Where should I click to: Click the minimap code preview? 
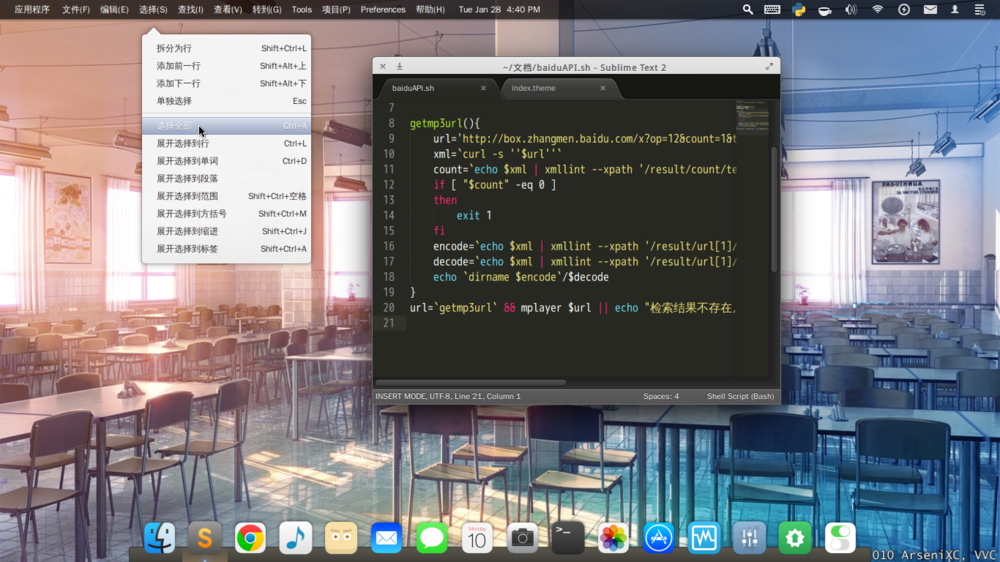(x=751, y=117)
